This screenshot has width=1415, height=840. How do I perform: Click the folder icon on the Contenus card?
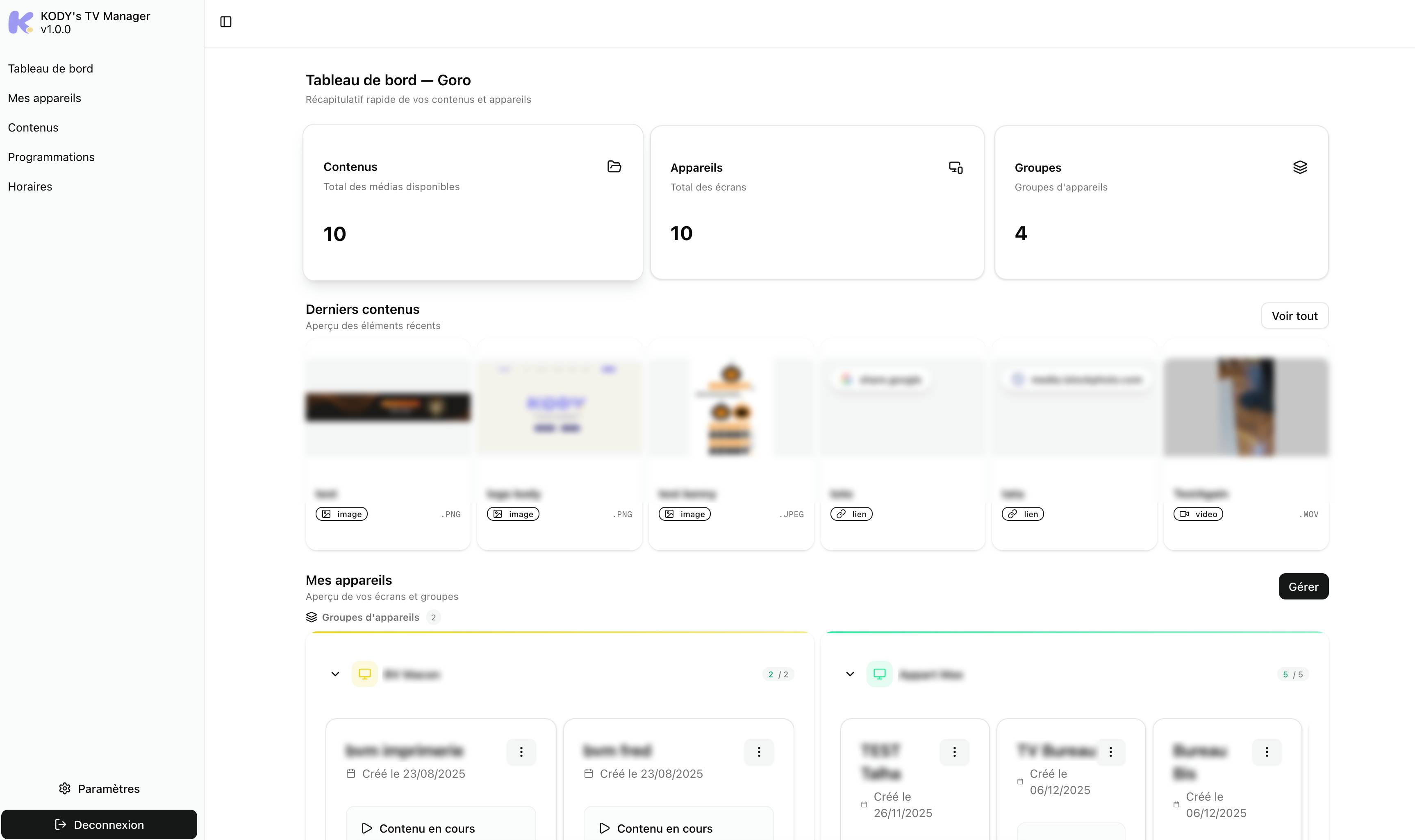[614, 166]
